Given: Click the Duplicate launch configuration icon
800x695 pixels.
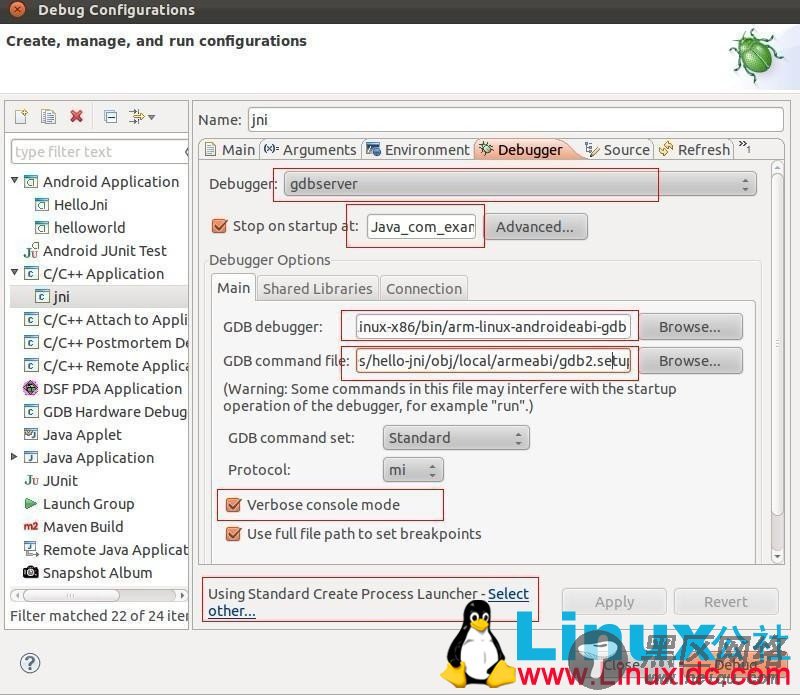Looking at the screenshot, I should click(48, 117).
